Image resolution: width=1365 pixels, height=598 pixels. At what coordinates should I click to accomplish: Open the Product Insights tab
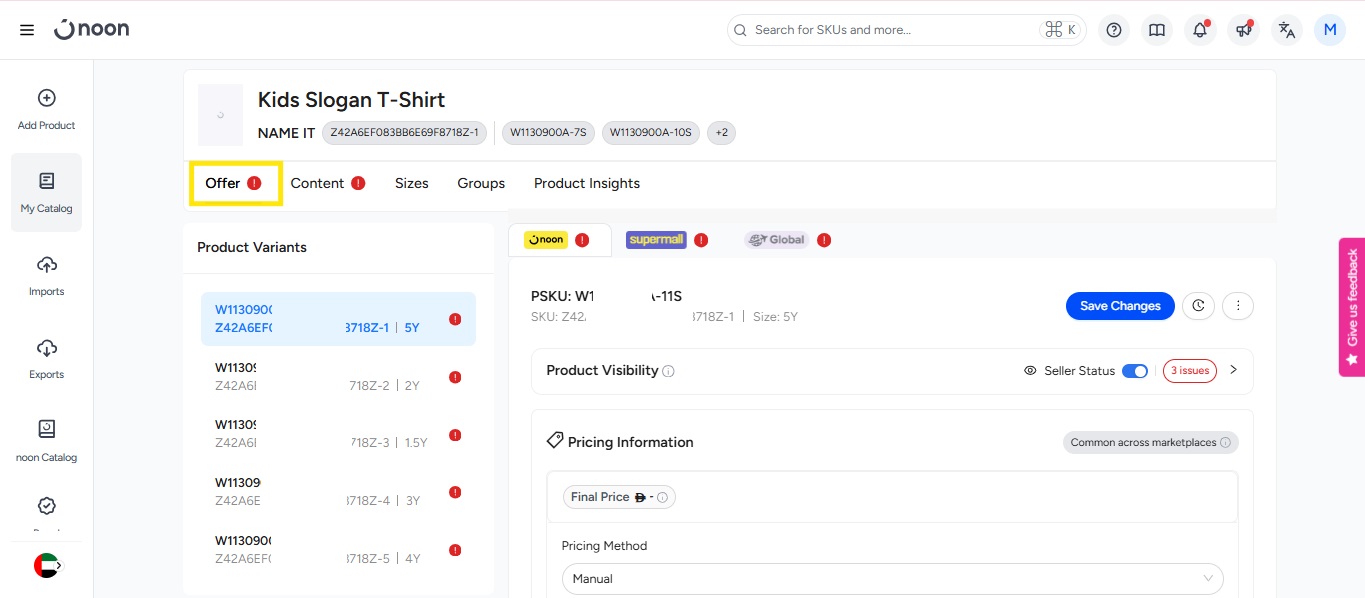586,183
